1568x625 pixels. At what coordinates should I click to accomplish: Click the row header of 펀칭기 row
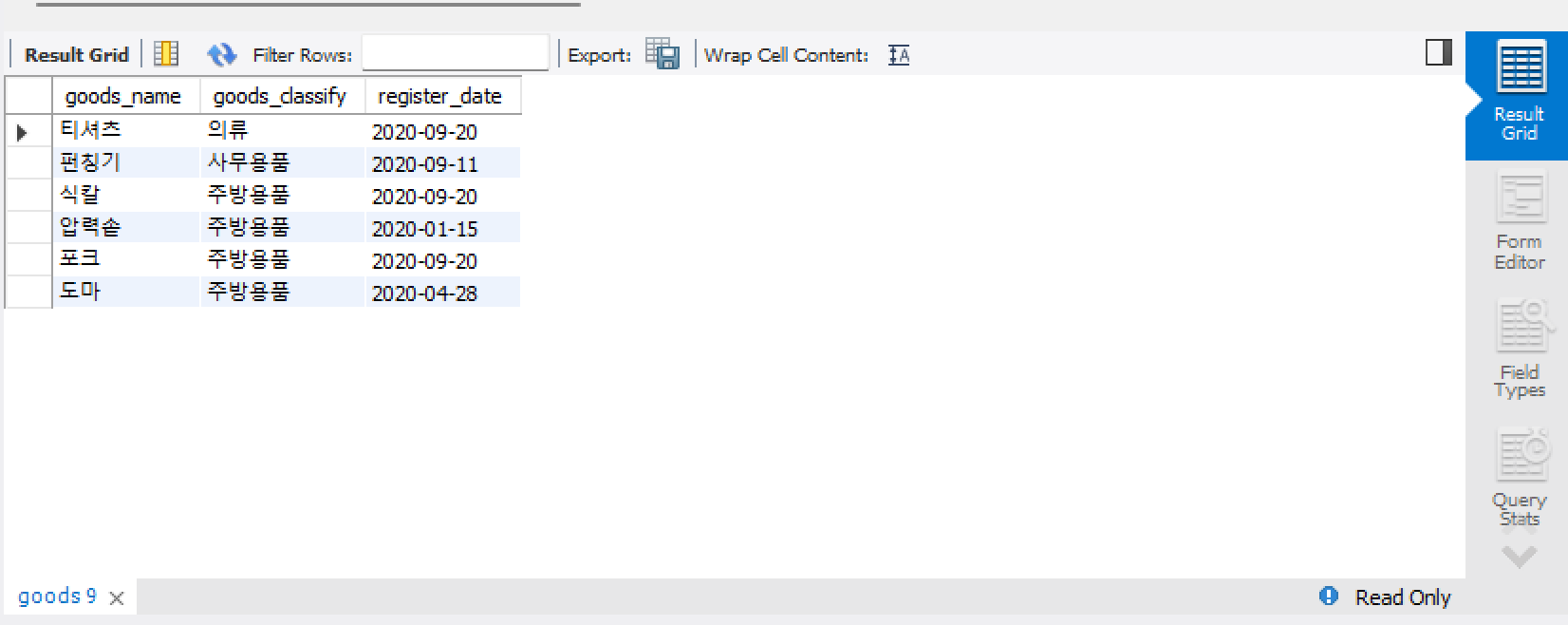28,163
